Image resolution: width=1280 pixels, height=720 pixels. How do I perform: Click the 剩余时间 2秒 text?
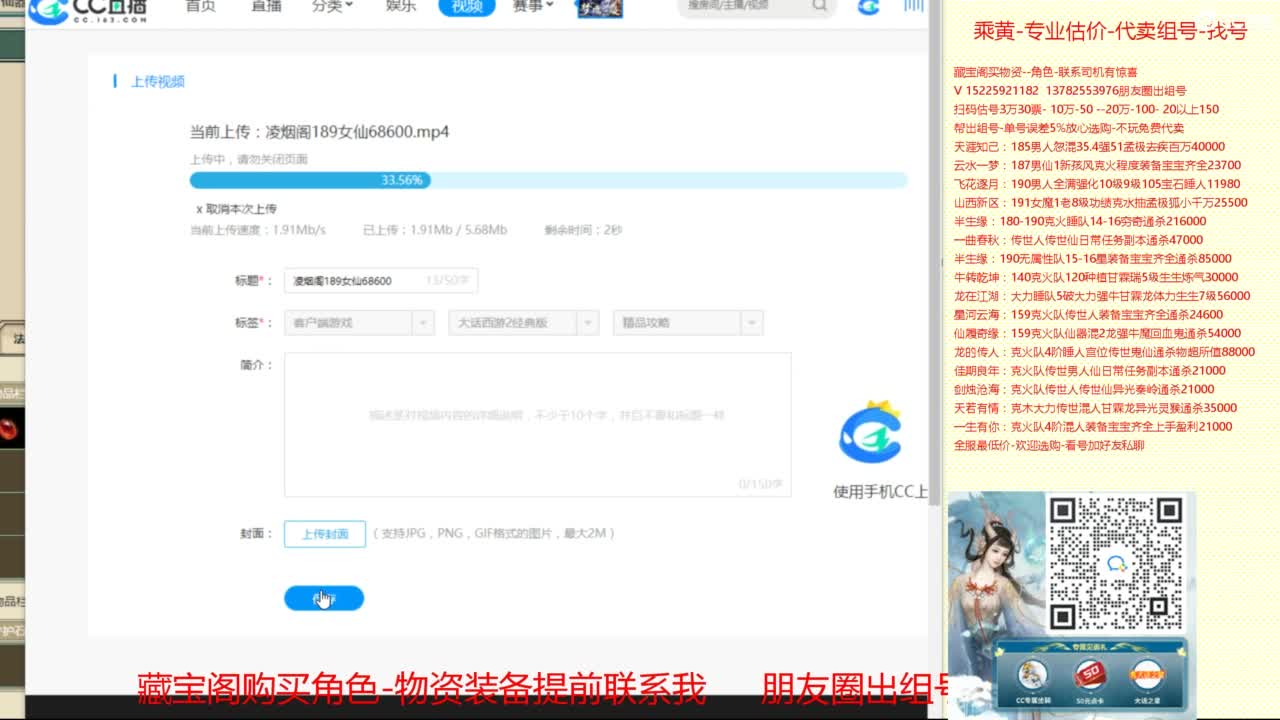pyautogui.click(x=583, y=230)
